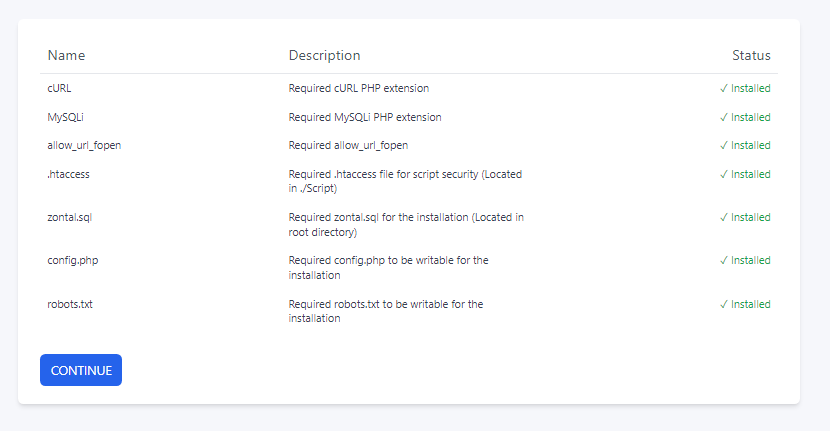830x431 pixels.
Task: Click the Name column header
Action: pyautogui.click(x=66, y=55)
